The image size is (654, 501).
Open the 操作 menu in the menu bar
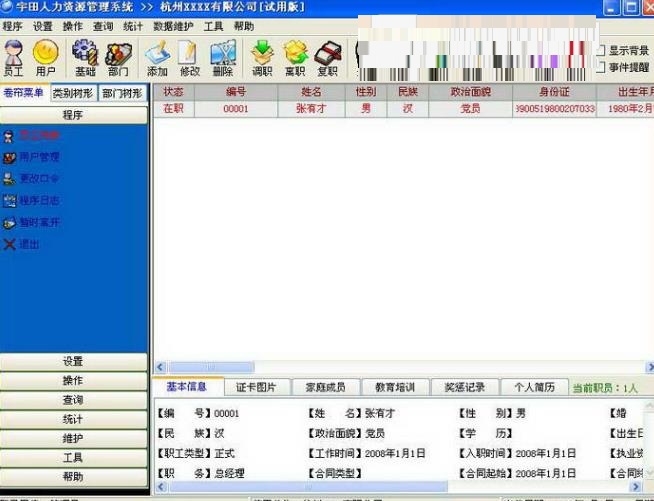click(x=73, y=26)
